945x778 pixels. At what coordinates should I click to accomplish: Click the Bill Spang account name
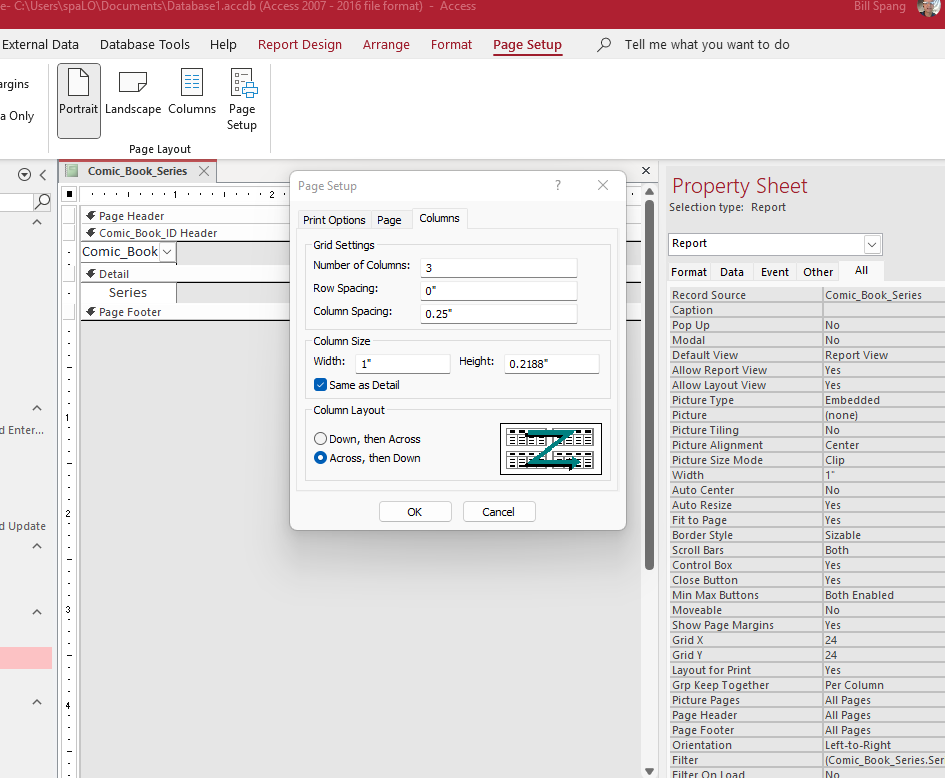(x=879, y=7)
